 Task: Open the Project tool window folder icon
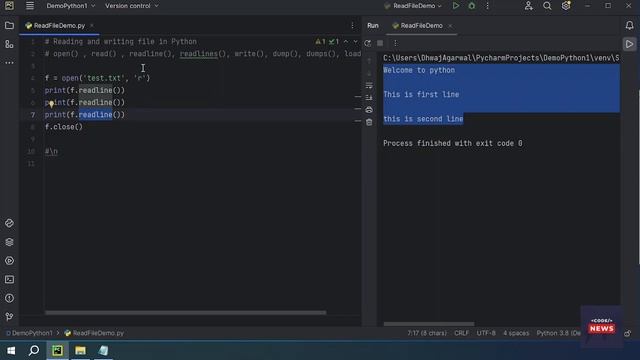(9, 26)
